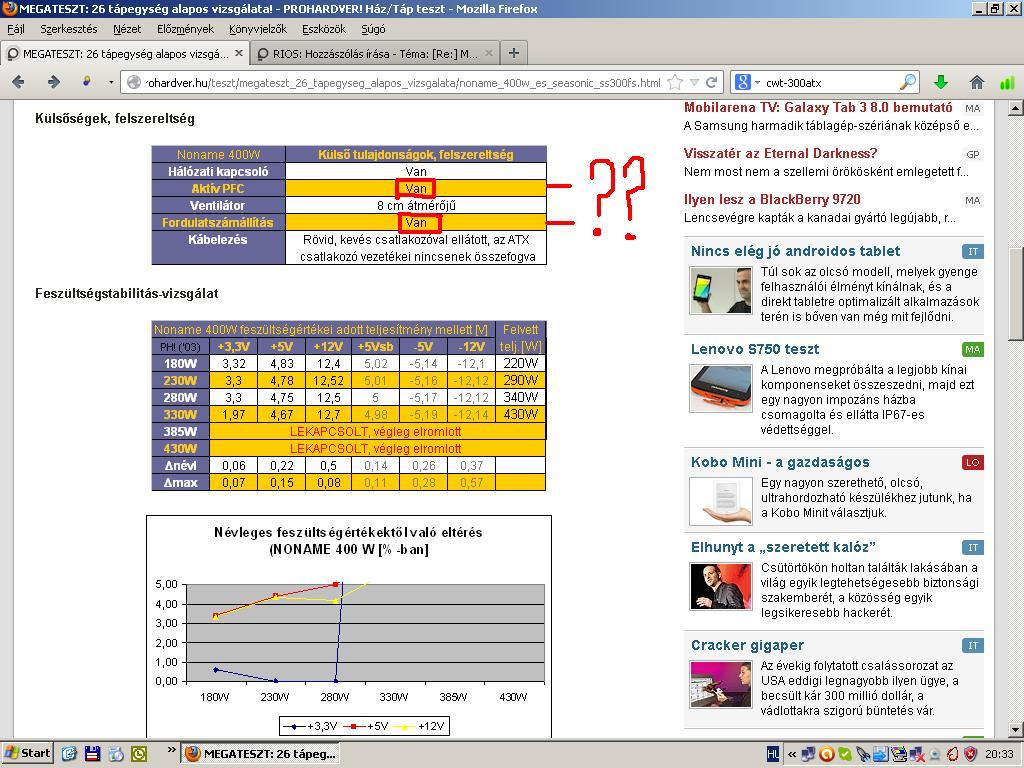1024x768 pixels.
Task: Close the RIOS Hozzászólás tab
Action: pos(488,53)
